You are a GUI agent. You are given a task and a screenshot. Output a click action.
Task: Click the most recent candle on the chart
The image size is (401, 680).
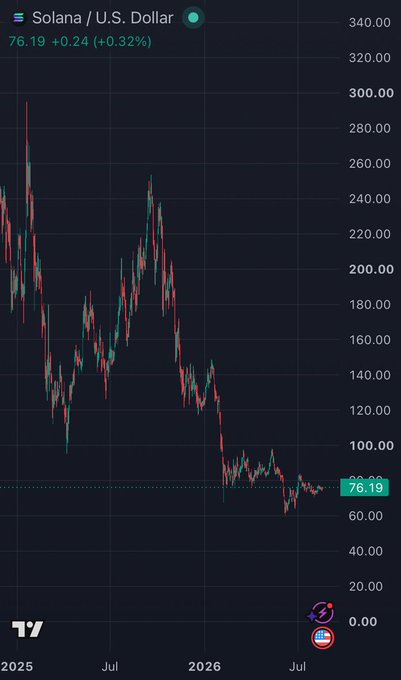coord(322,488)
